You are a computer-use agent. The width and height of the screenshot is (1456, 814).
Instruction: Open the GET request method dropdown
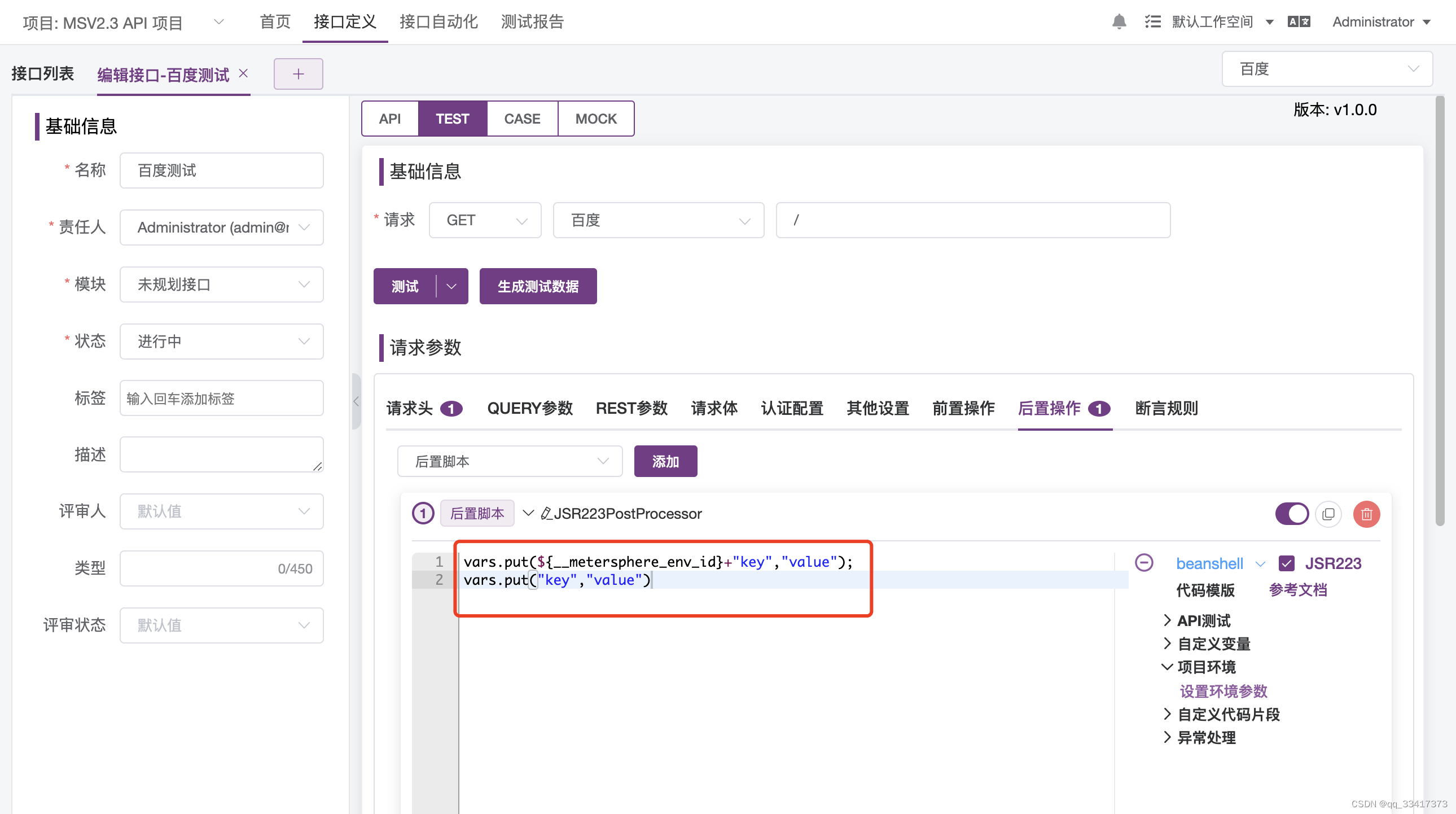tap(485, 221)
